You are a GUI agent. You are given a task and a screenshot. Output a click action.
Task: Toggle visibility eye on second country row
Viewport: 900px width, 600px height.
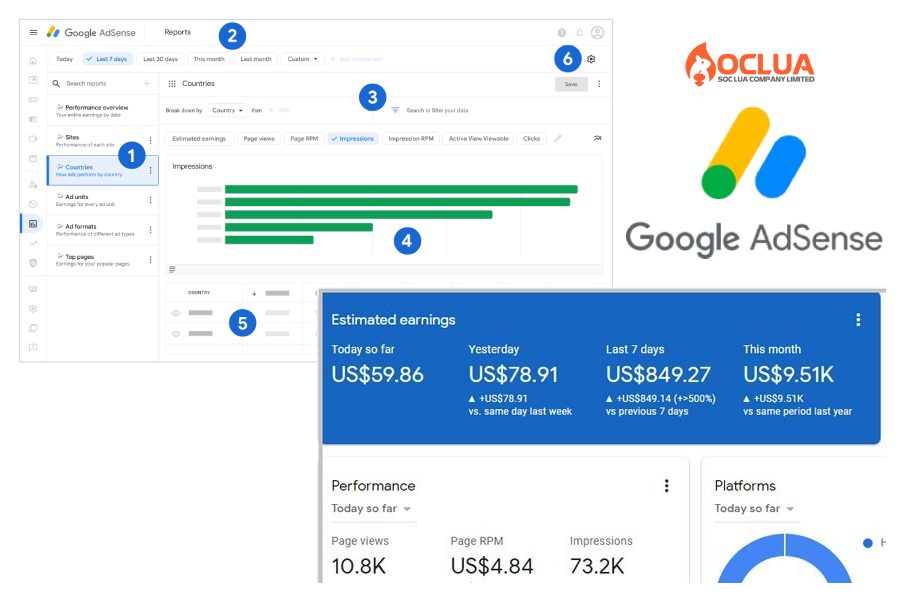pyautogui.click(x=176, y=334)
